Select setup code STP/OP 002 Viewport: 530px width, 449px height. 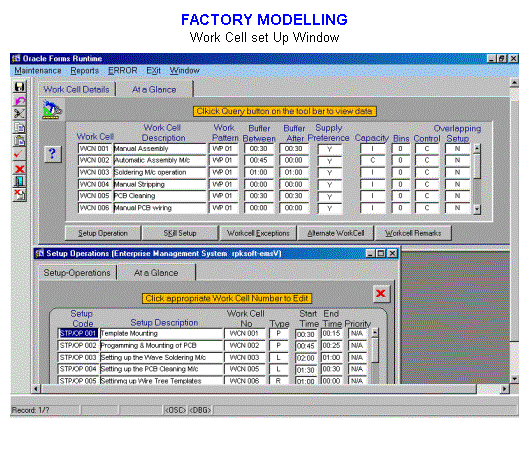pos(78,346)
